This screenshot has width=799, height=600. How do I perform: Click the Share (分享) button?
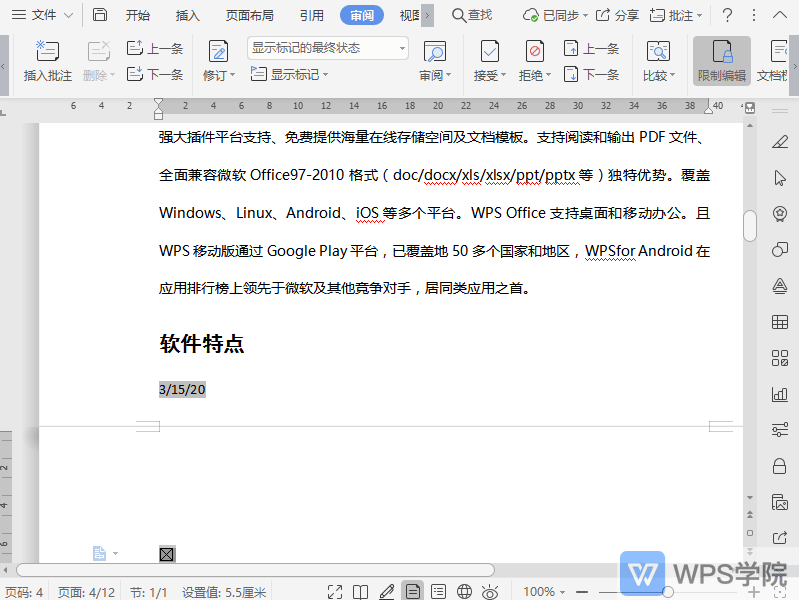(x=617, y=15)
